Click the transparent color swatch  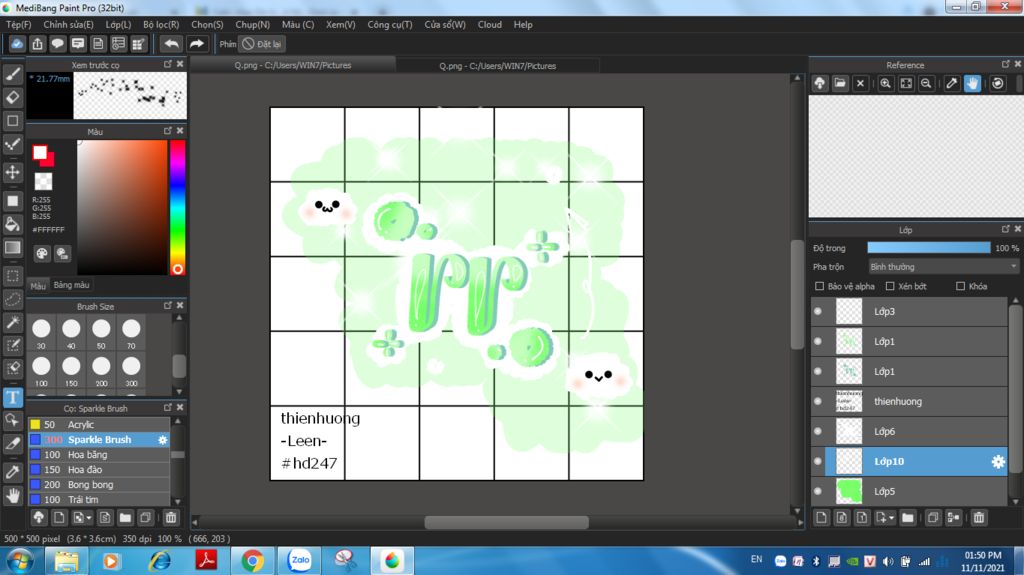43,181
